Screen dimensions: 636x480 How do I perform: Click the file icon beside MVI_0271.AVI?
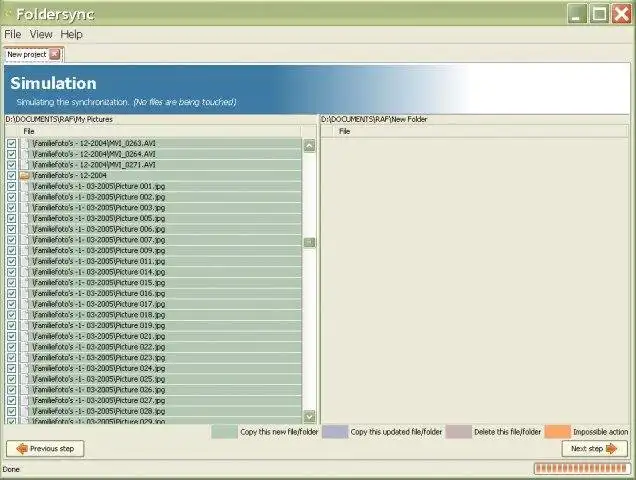(x=25, y=165)
